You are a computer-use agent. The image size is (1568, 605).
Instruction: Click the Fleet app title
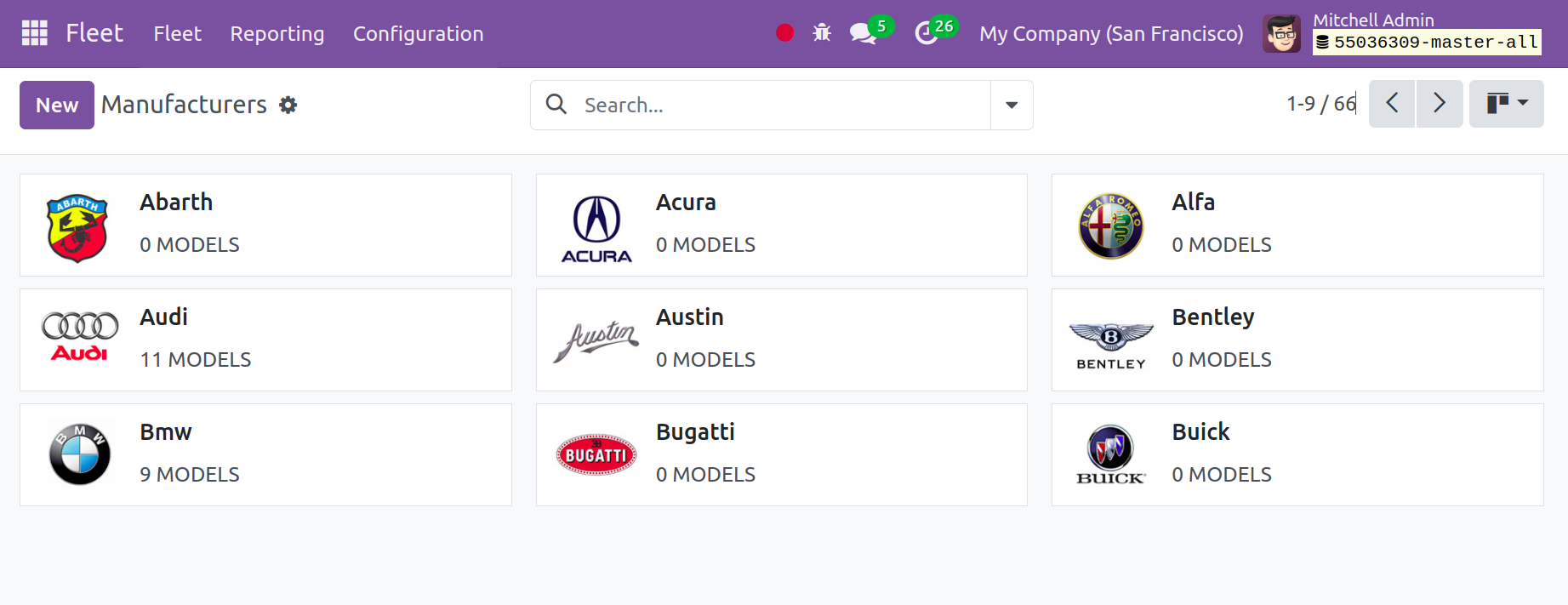coord(94,33)
